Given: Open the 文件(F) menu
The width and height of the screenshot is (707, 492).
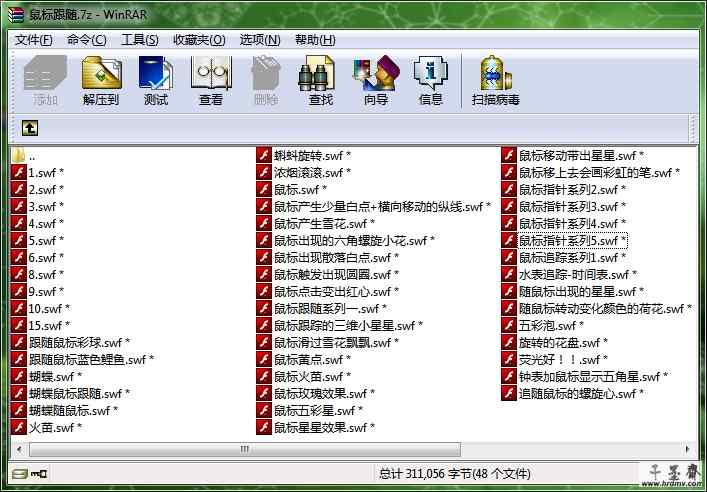Looking at the screenshot, I should click(x=33, y=40).
